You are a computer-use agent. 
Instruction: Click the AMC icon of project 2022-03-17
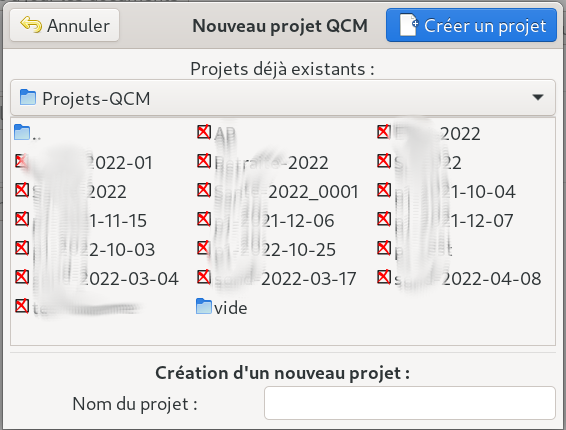click(x=204, y=277)
